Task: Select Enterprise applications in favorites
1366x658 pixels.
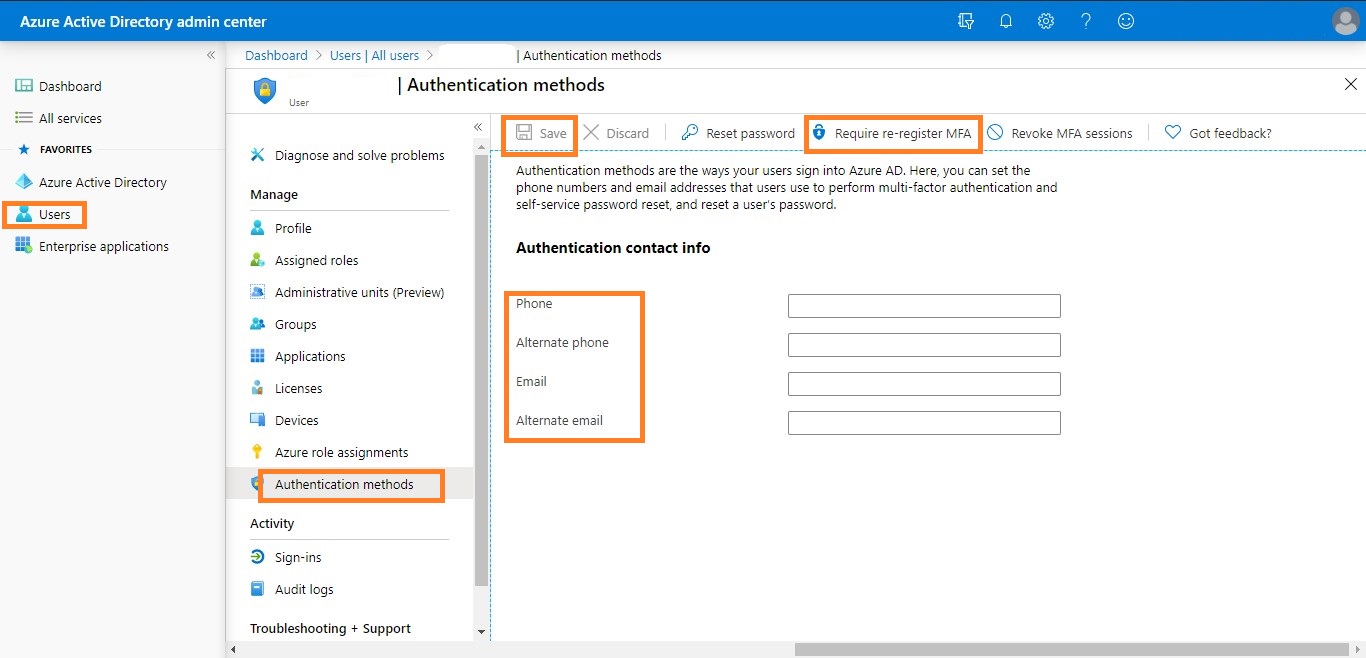Action: tap(103, 246)
